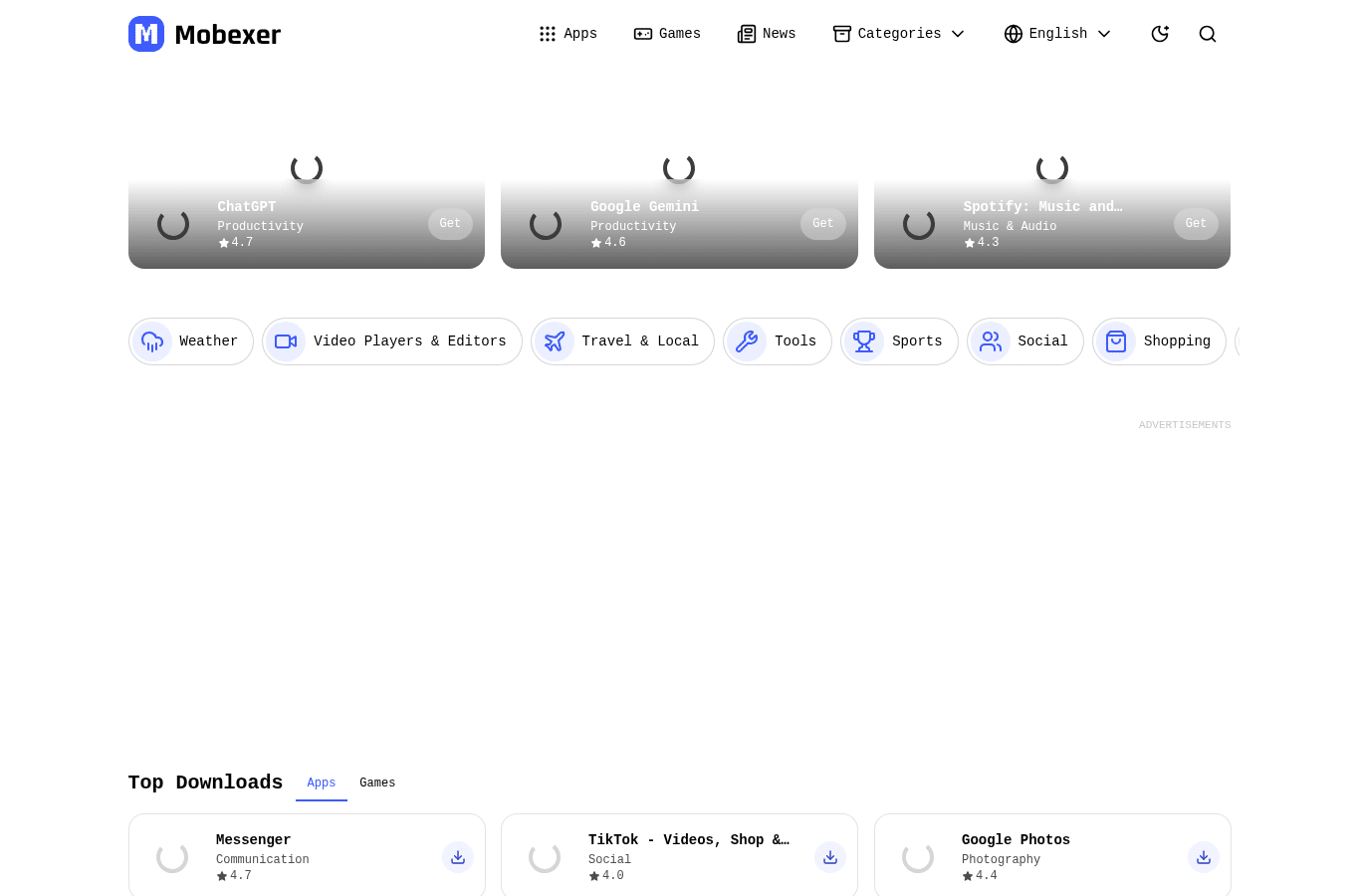Click the Tools wrench icon
Image resolution: width=1359 pixels, height=896 pixels.
click(747, 341)
